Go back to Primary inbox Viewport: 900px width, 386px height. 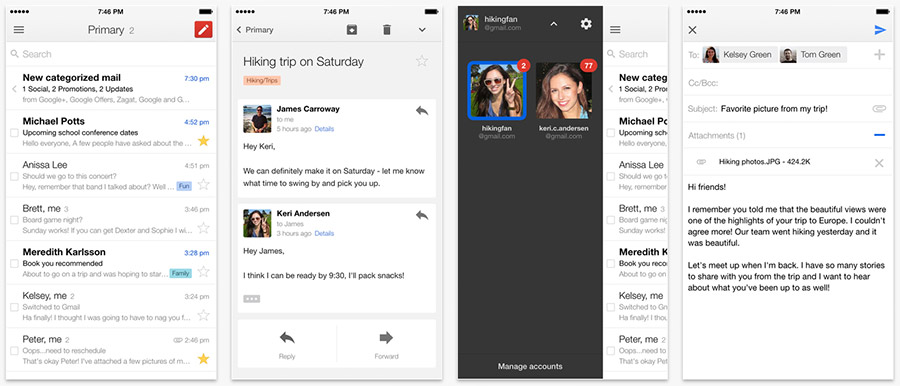(255, 30)
